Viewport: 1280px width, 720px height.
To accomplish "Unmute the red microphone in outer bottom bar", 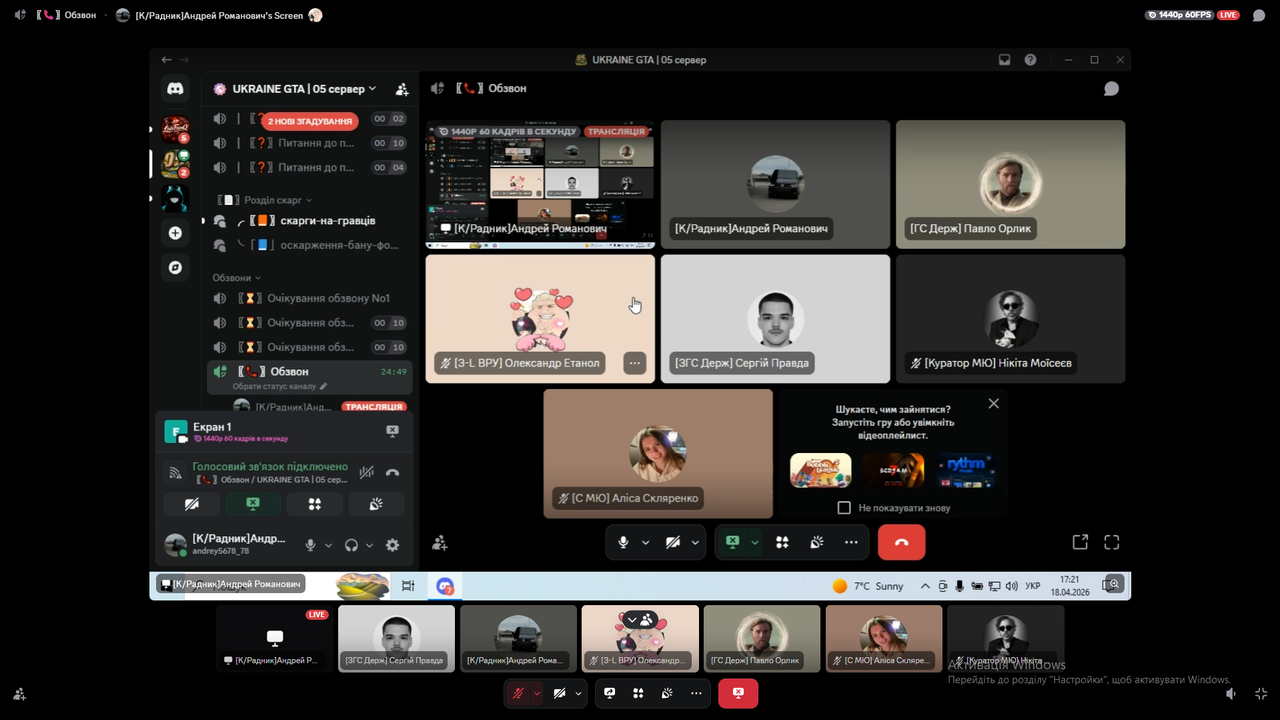I will click(x=518, y=693).
